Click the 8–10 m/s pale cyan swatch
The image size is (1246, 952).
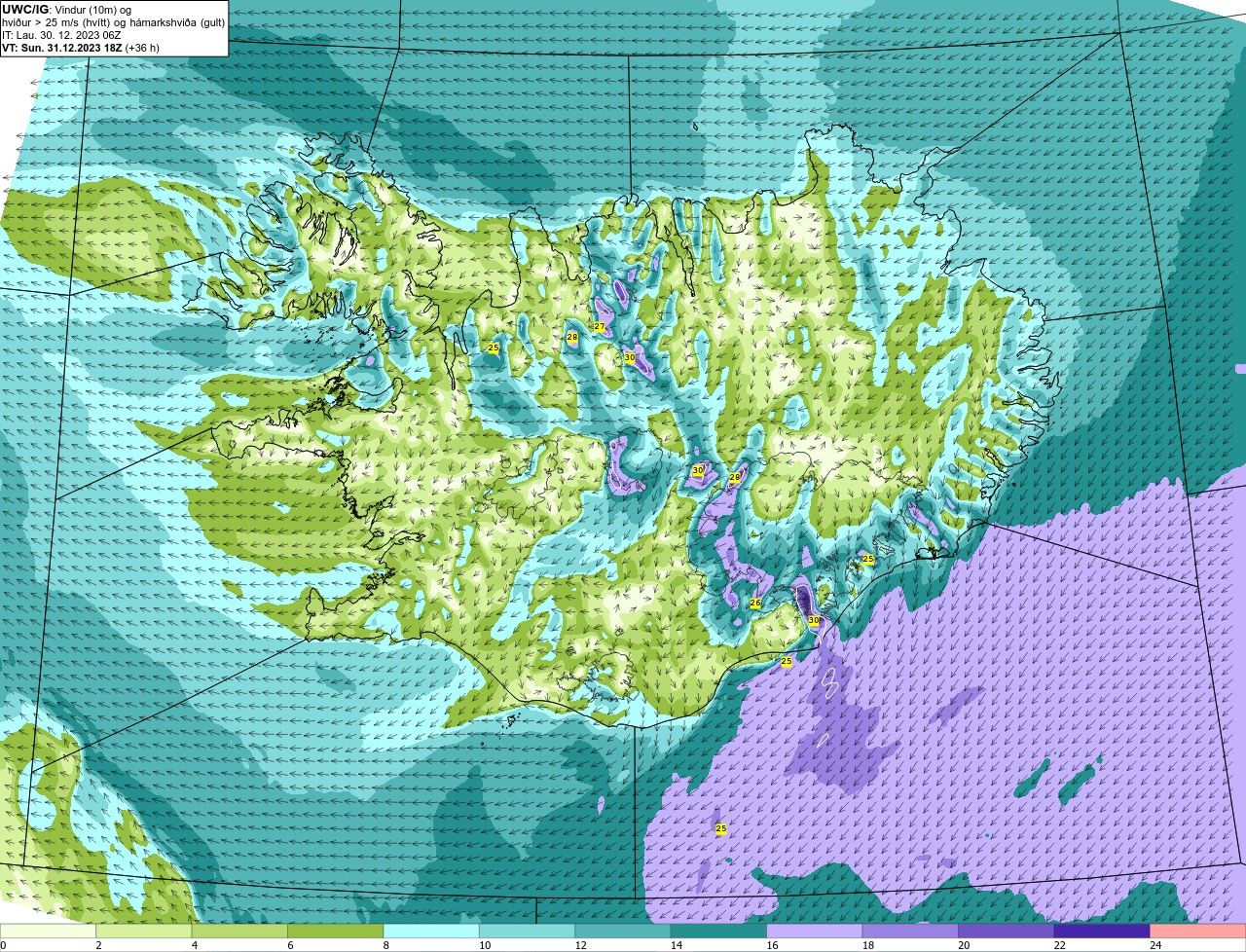coord(431,931)
